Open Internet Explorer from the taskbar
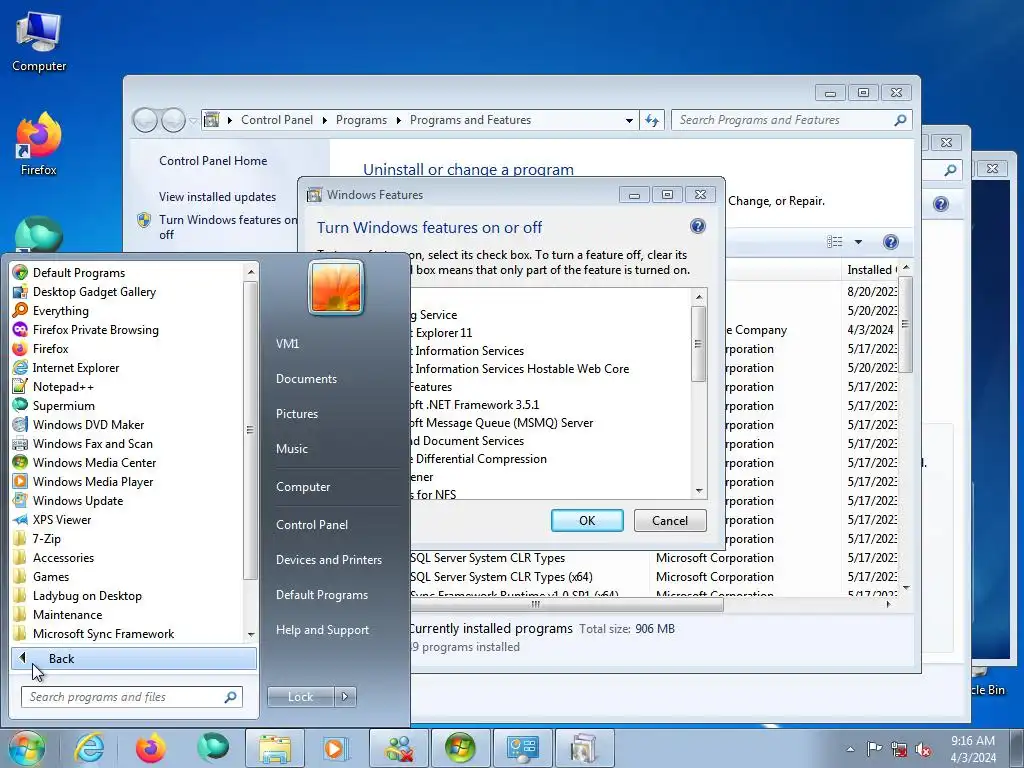The height and width of the screenshot is (768, 1024). [x=89, y=748]
